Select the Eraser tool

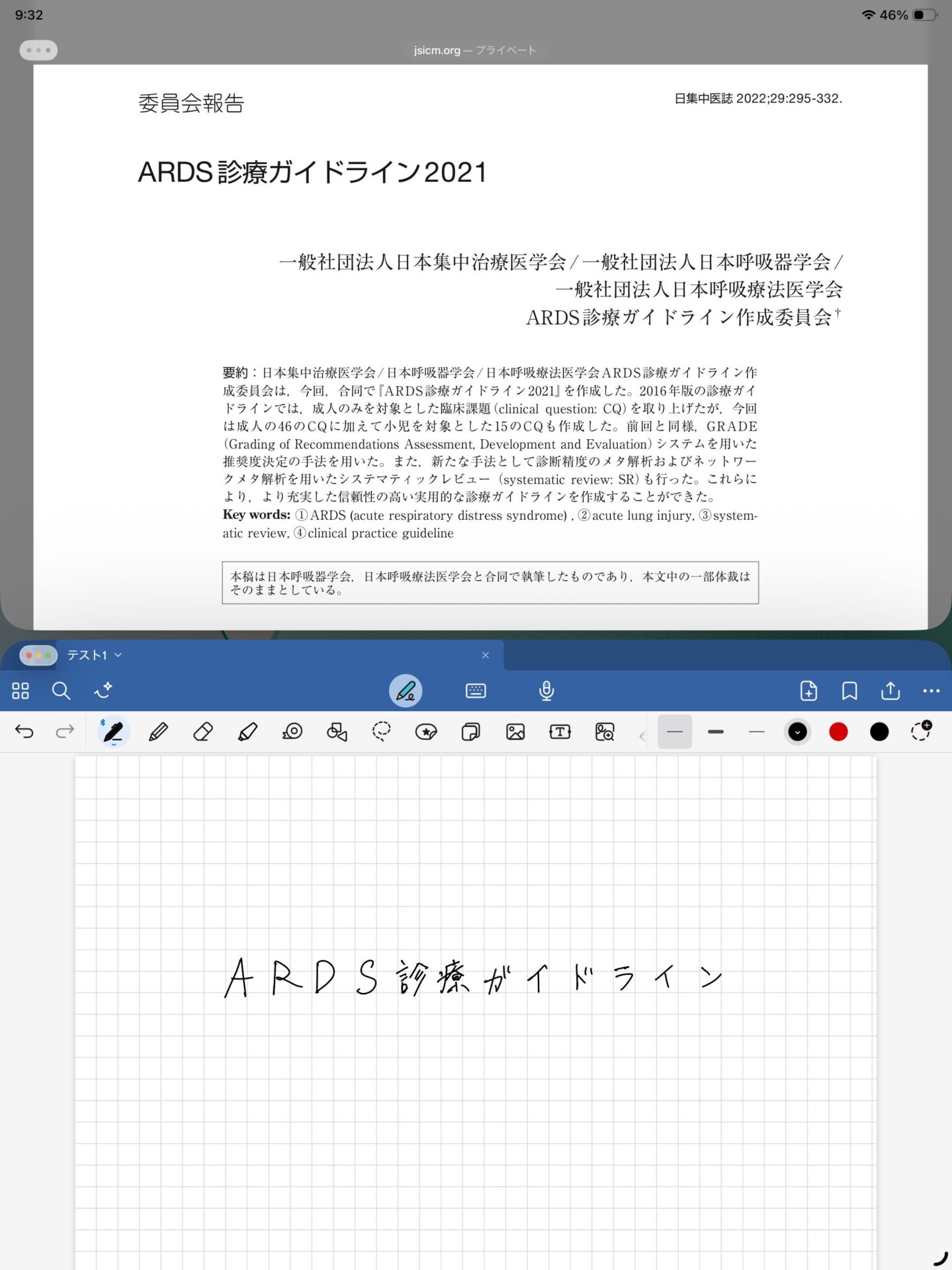202,732
